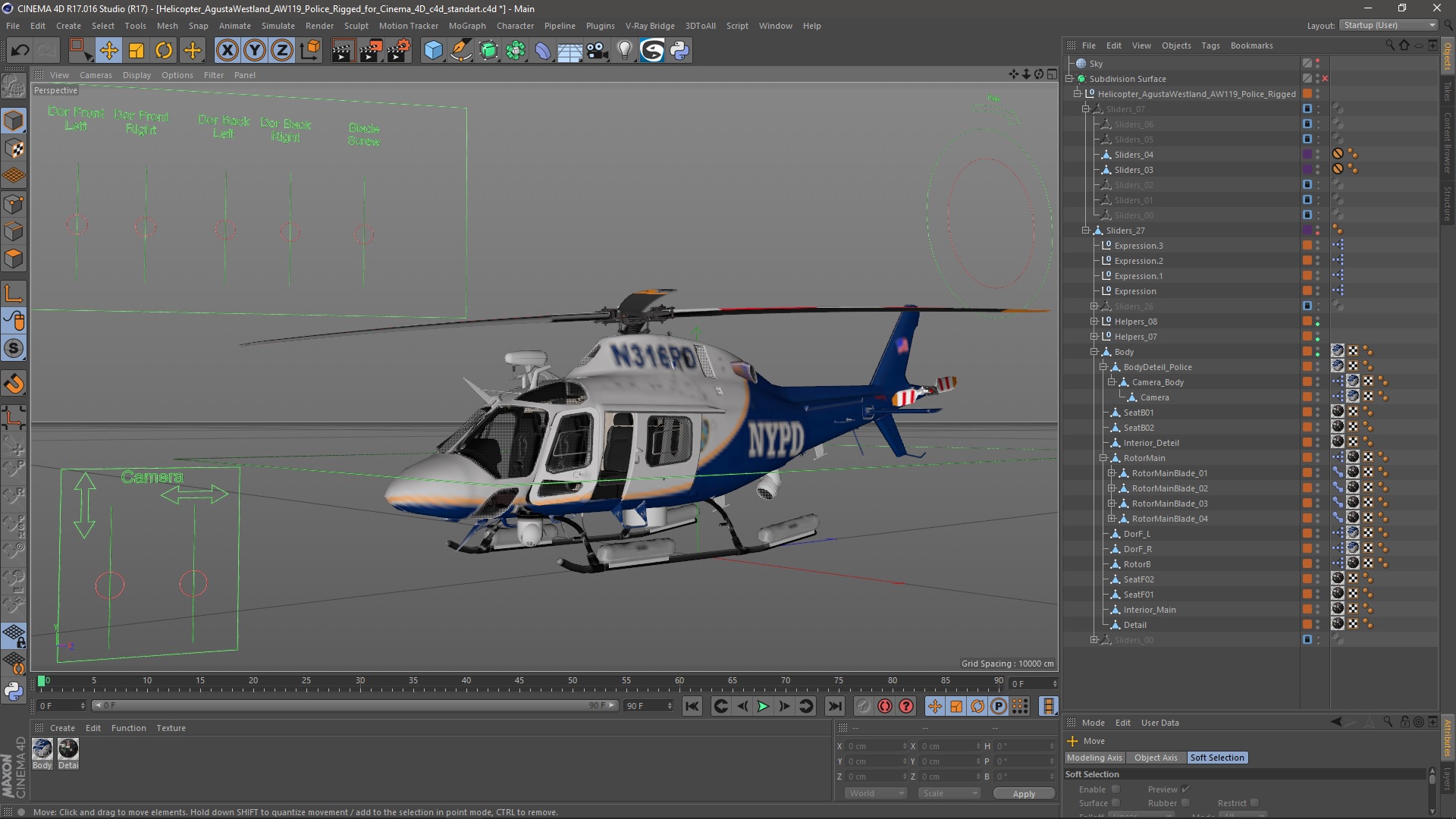
Task: Open Create menu in Material Manager
Action: tap(62, 728)
